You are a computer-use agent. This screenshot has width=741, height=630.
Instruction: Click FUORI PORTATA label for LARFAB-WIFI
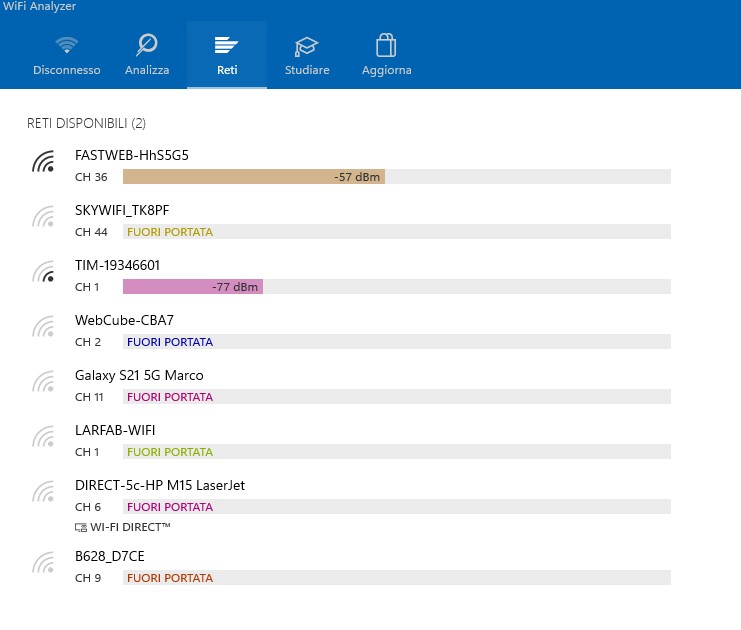[170, 452]
